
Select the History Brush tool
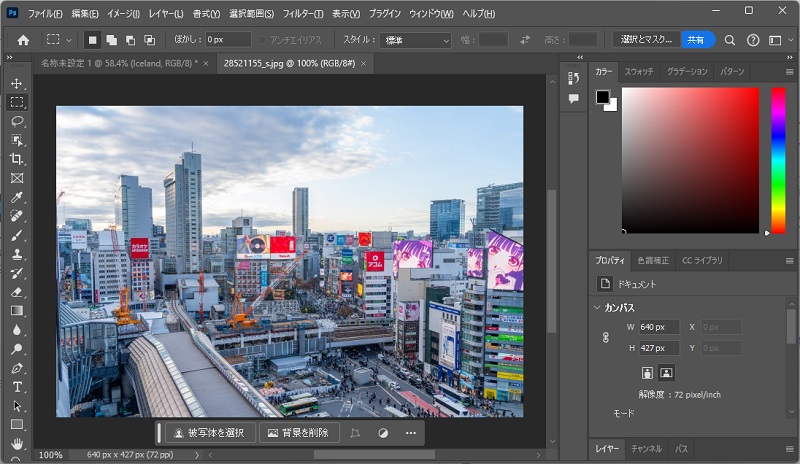tap(17, 273)
